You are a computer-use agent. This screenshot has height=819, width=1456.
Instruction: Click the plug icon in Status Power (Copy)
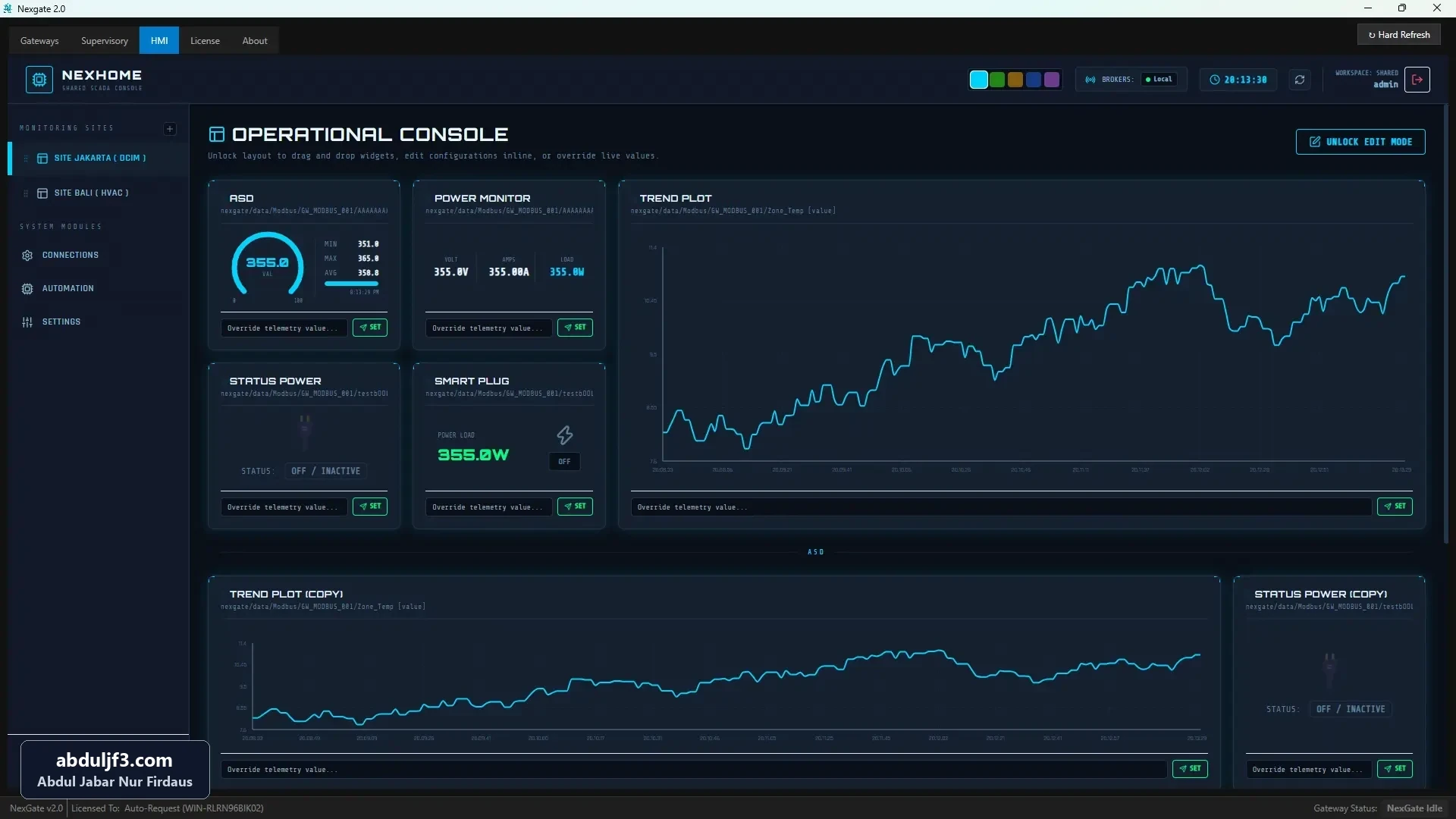click(1329, 669)
